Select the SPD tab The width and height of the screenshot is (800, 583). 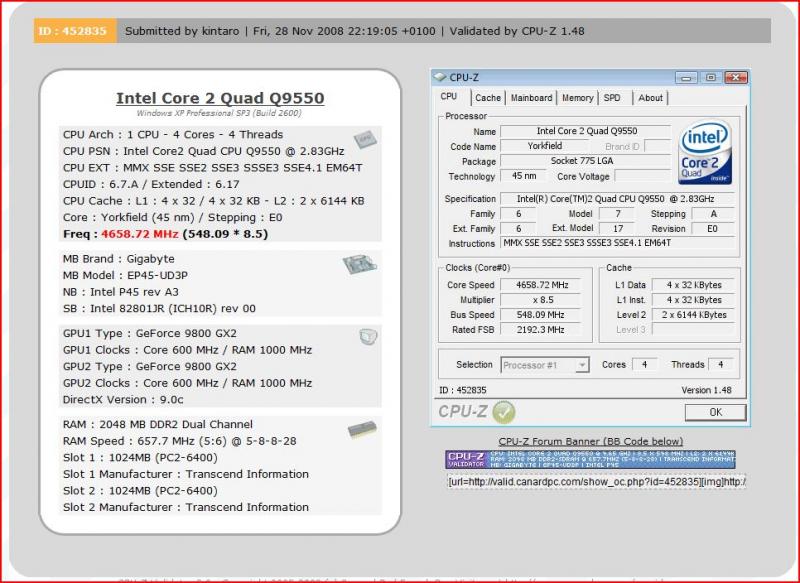pos(612,98)
